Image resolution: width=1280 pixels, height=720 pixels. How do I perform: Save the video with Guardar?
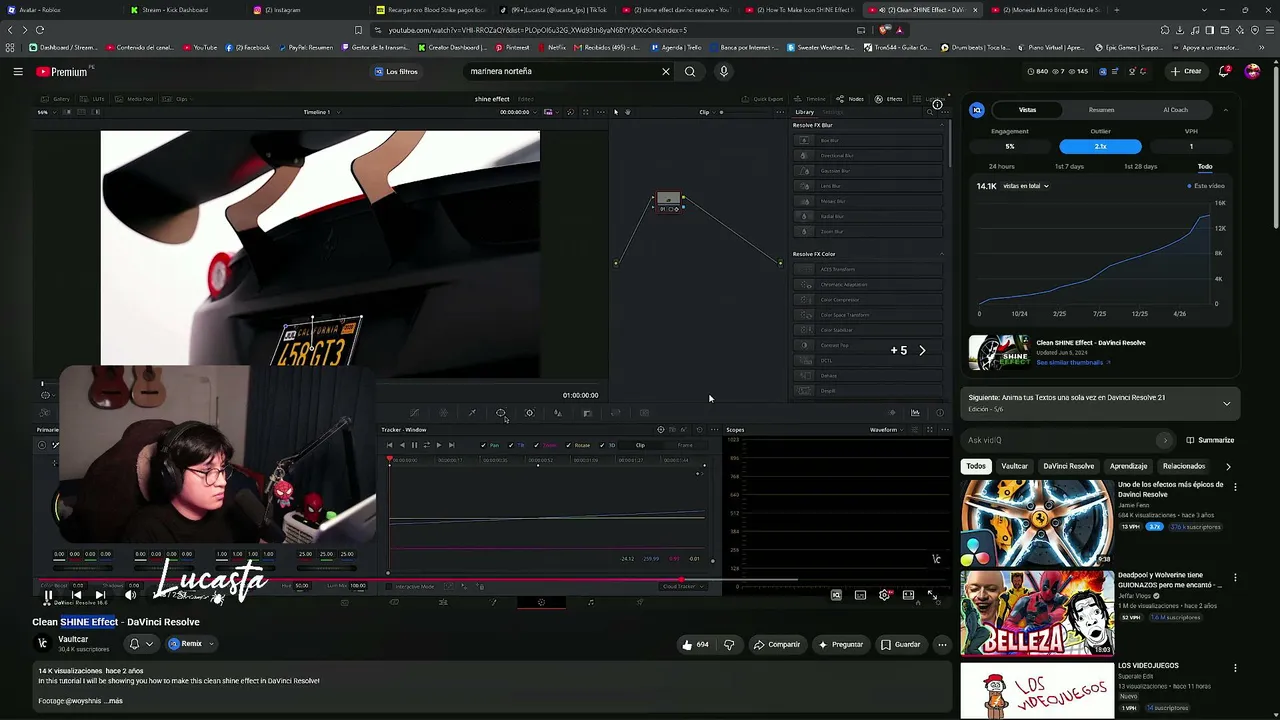[900, 645]
